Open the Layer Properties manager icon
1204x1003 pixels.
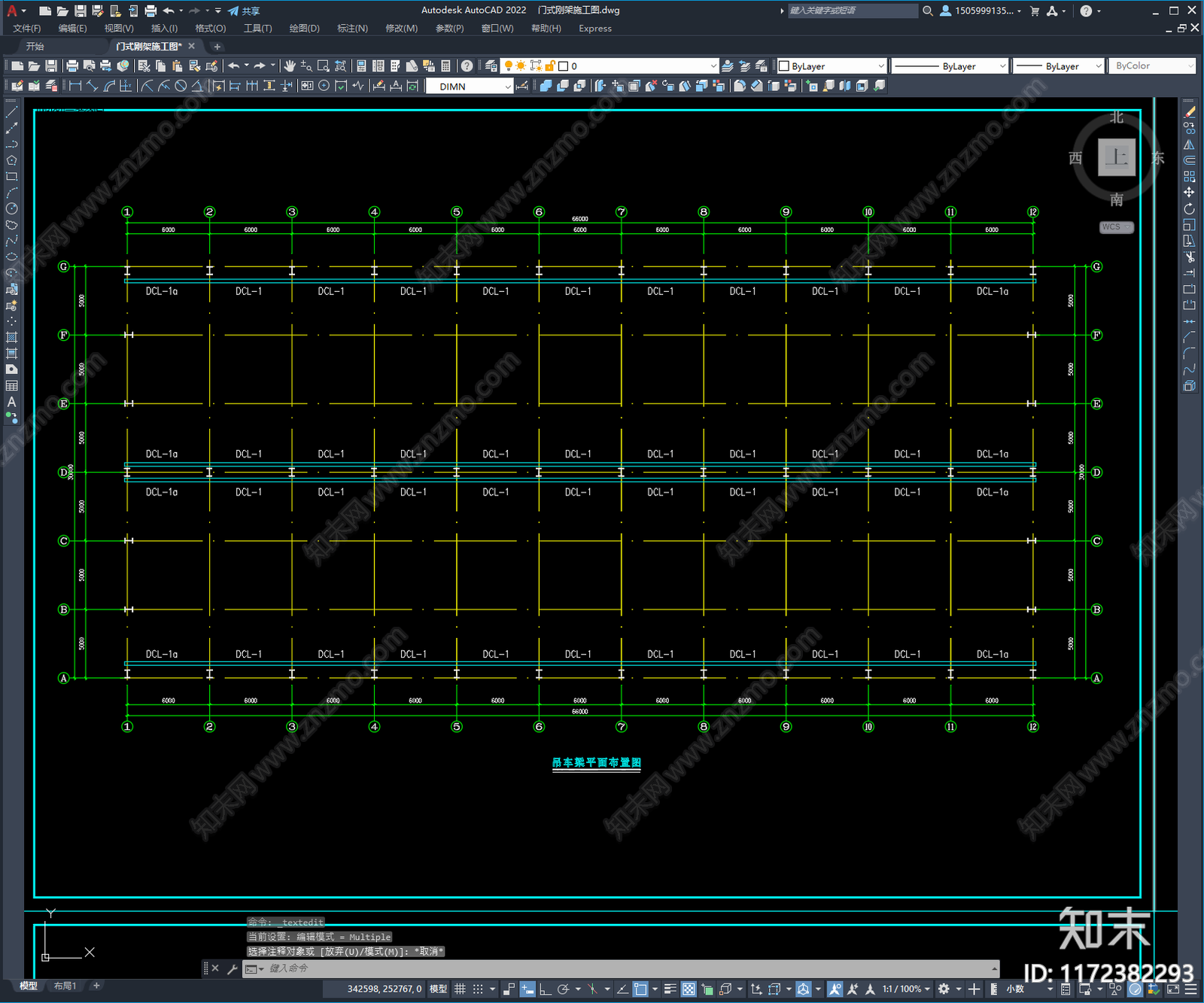coord(491,66)
